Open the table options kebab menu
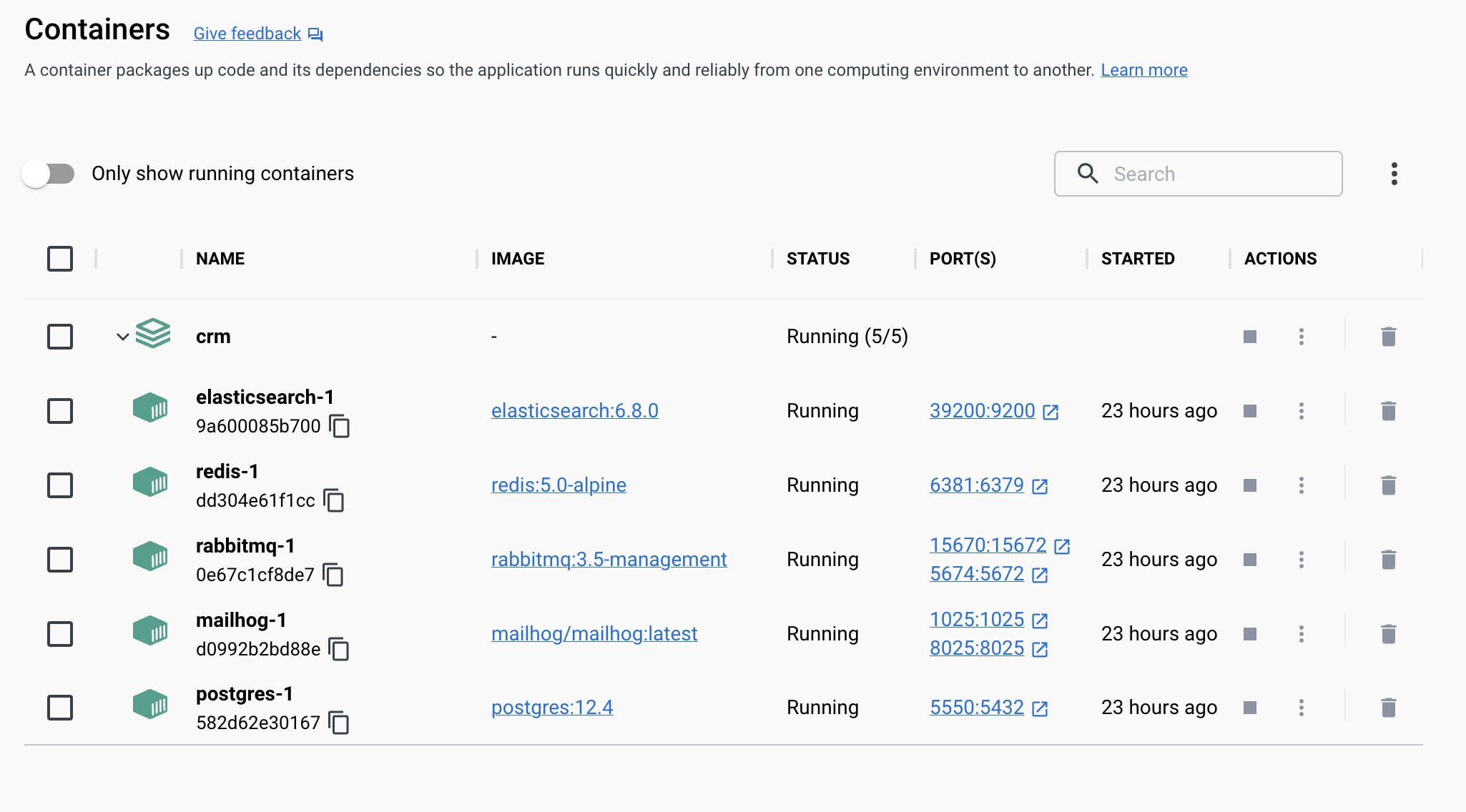The height and width of the screenshot is (812, 1466). tap(1394, 174)
